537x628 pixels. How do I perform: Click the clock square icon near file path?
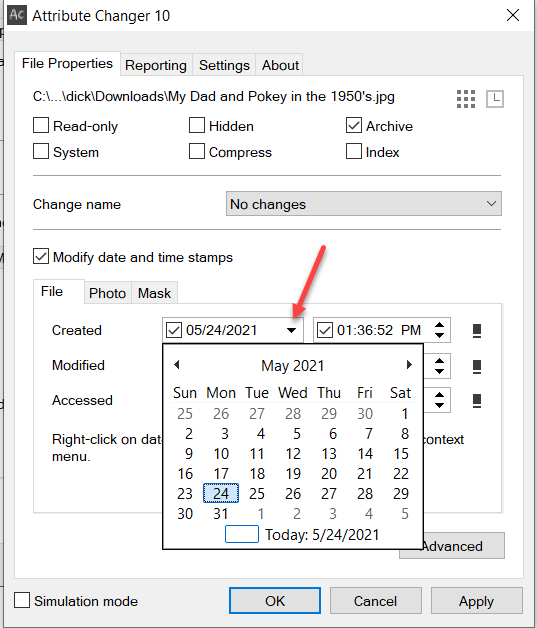495,99
